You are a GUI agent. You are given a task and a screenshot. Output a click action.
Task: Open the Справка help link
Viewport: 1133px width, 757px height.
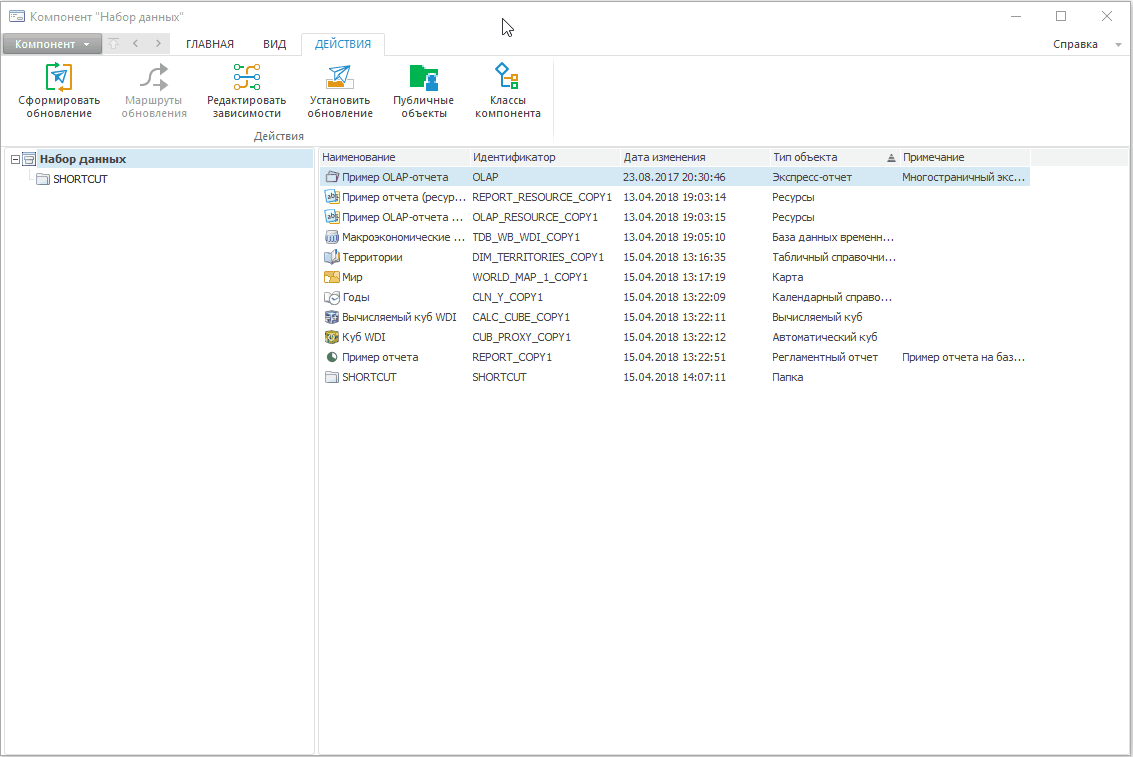(1075, 44)
